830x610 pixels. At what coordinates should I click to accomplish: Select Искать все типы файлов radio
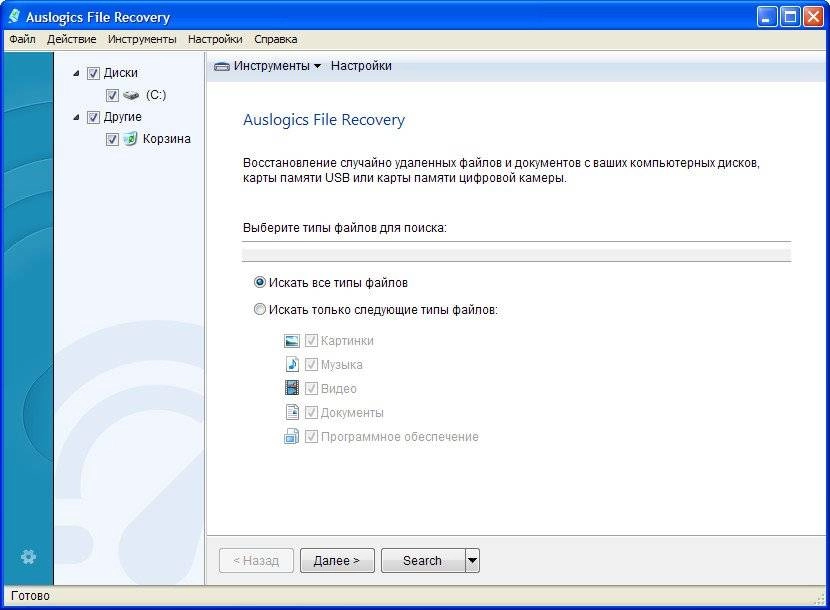point(259,282)
